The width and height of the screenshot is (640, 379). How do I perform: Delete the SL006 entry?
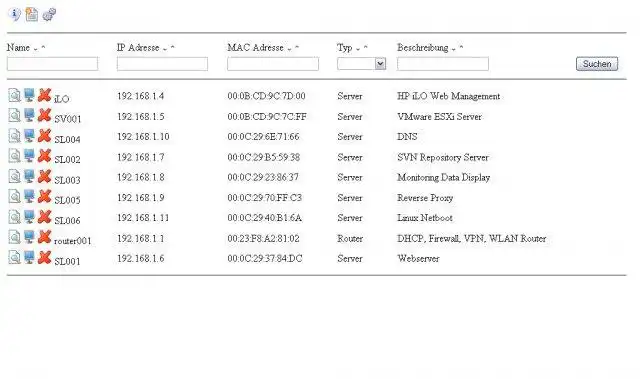(44, 217)
